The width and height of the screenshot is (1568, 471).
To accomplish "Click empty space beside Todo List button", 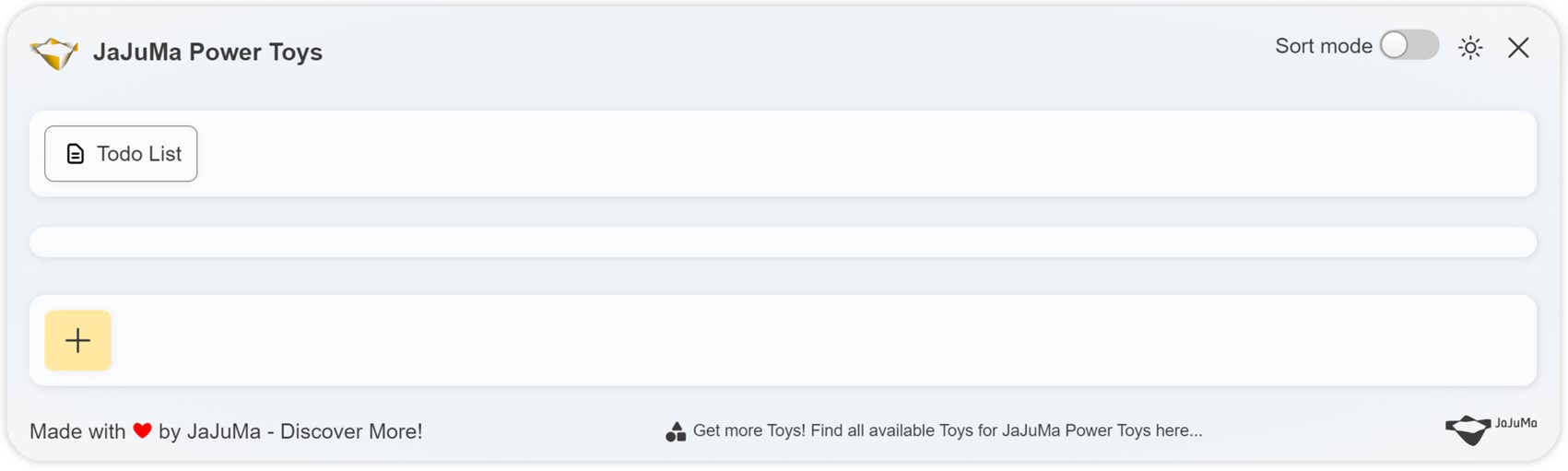I will coord(867,154).
